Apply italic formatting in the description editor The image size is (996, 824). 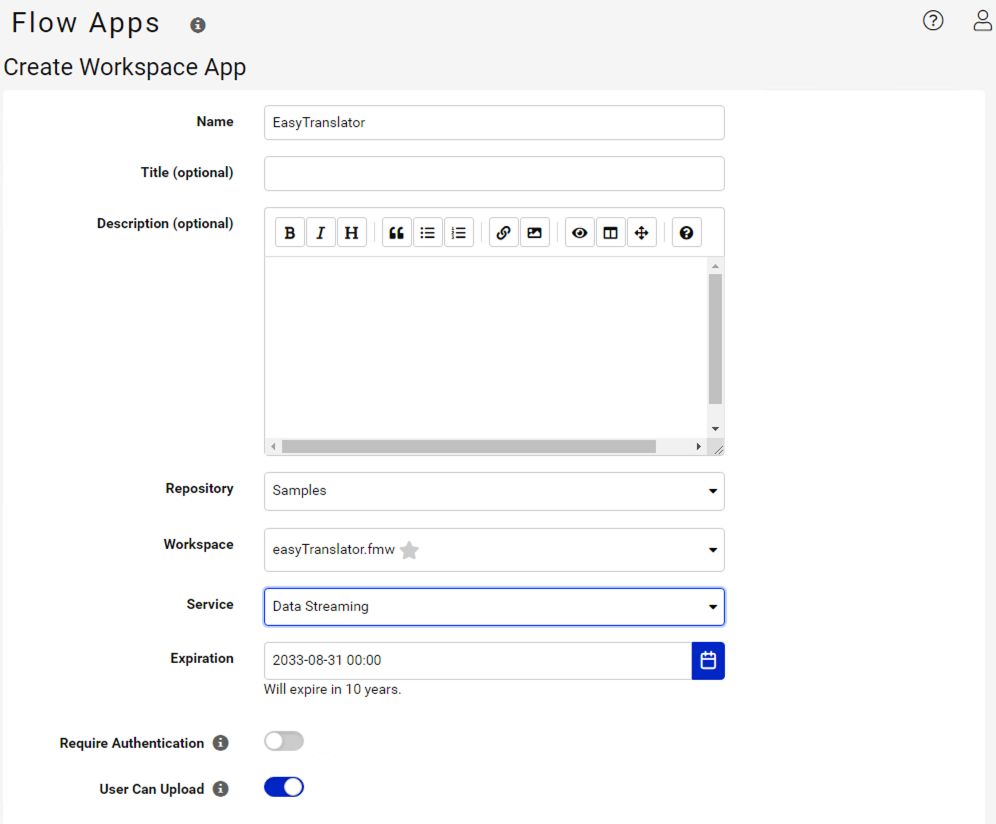[x=320, y=232]
